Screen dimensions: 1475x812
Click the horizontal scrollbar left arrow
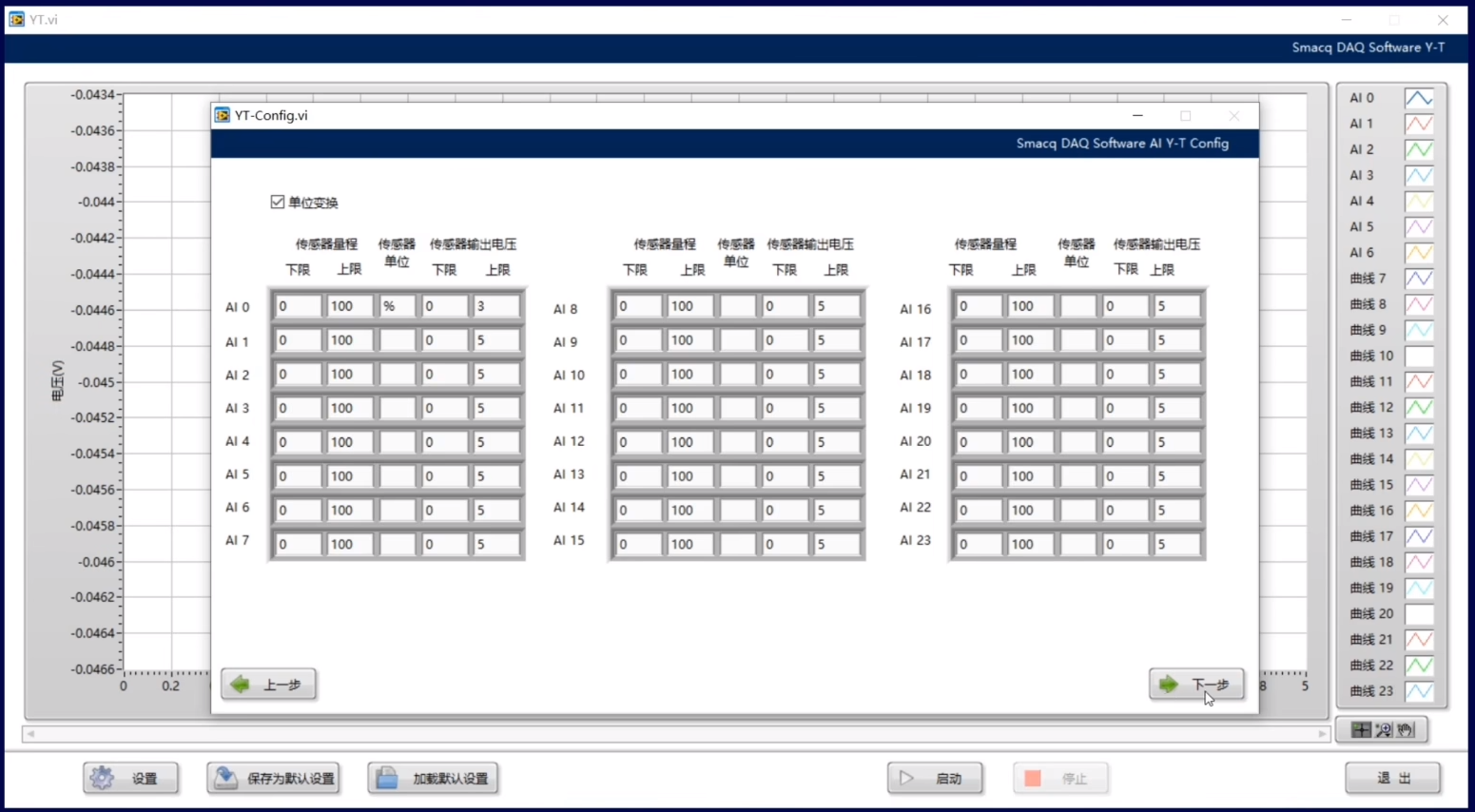(30, 734)
